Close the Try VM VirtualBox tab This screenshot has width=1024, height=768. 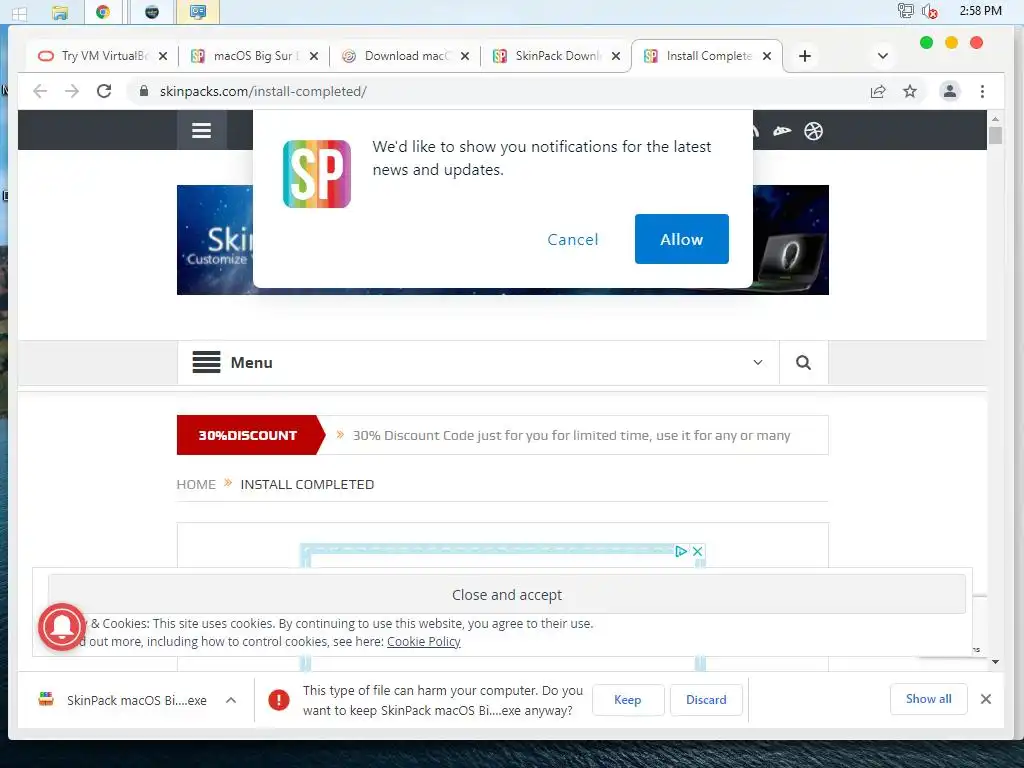click(163, 56)
